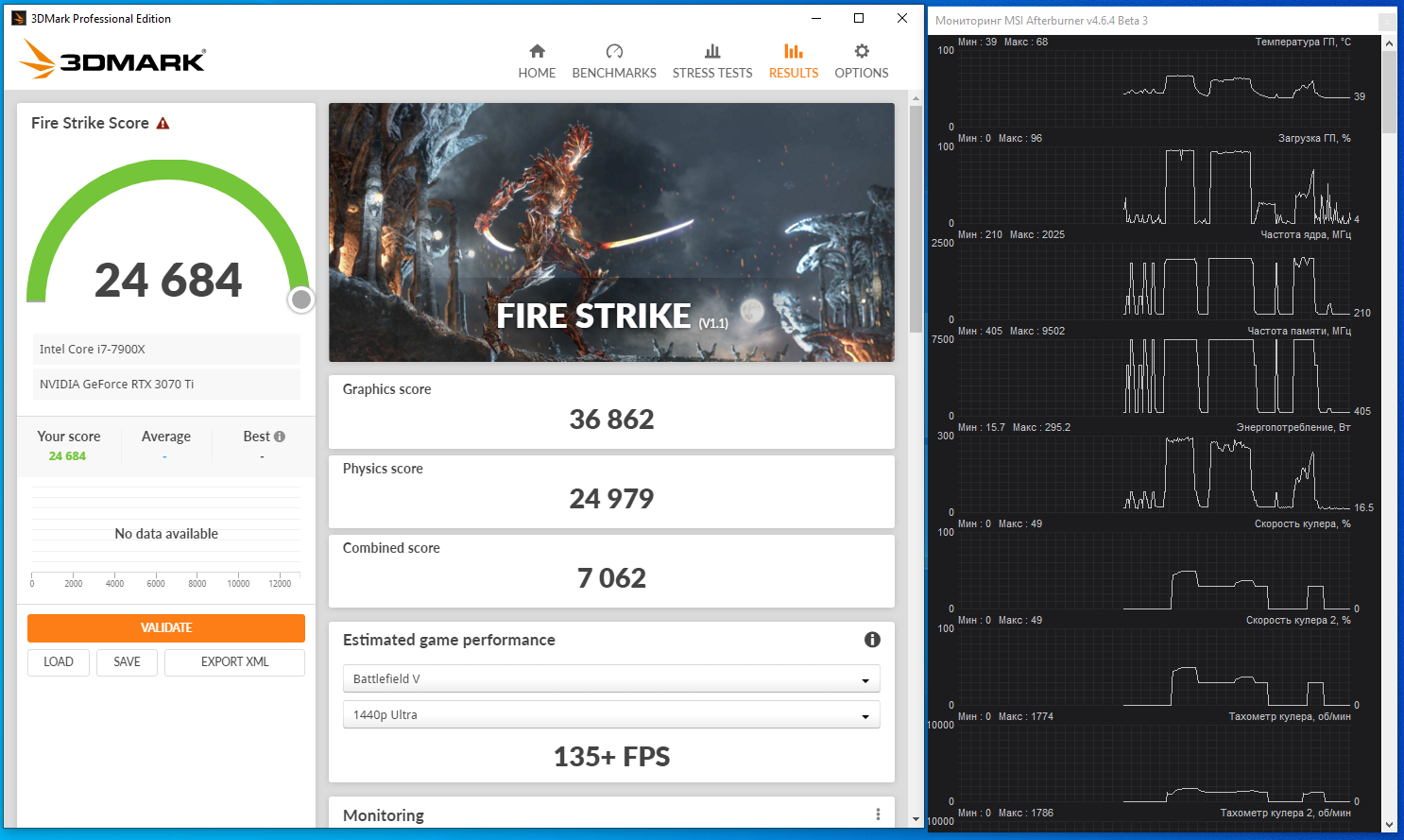Viewport: 1404px width, 840px height.
Task: Click the LOAD button
Action: tap(59, 662)
